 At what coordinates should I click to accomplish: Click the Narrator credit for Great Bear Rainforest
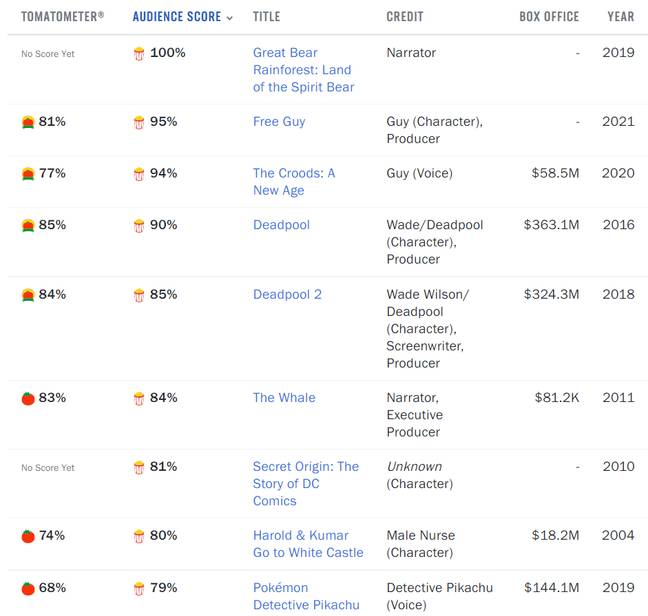click(411, 52)
